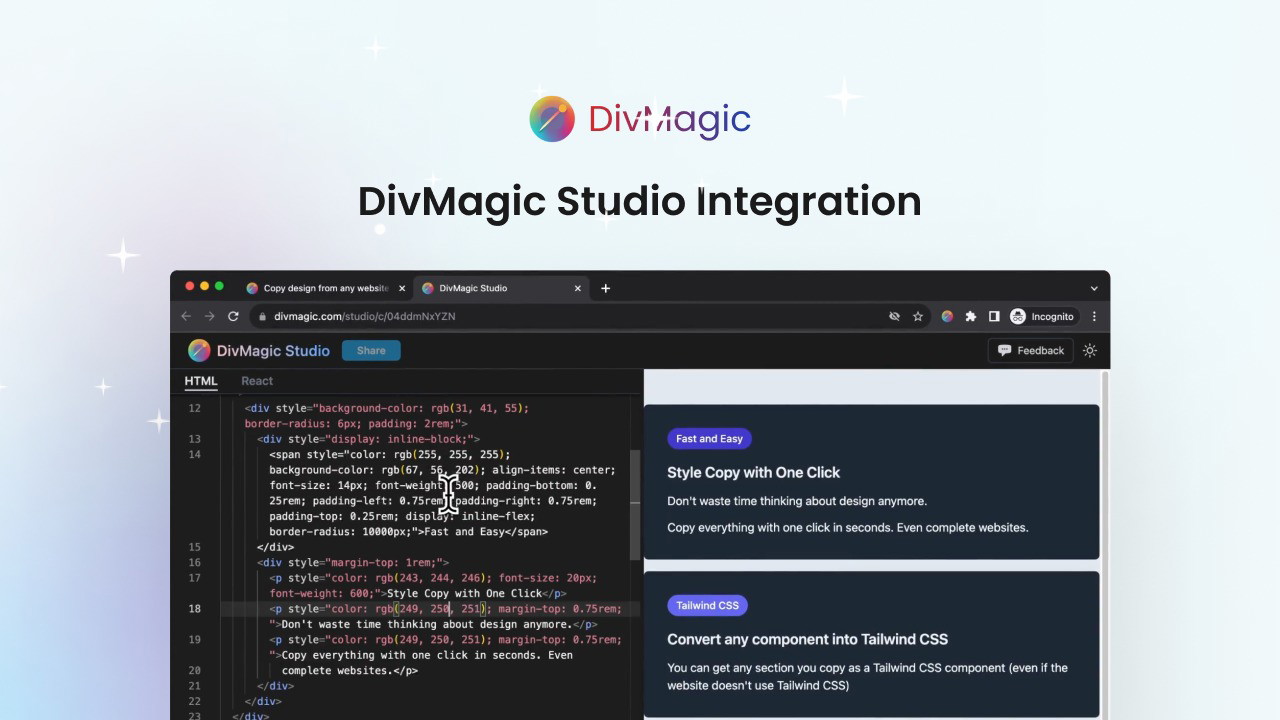This screenshot has height=720, width=1280.
Task: Bookmark this page with the star icon
Action: [x=918, y=316]
